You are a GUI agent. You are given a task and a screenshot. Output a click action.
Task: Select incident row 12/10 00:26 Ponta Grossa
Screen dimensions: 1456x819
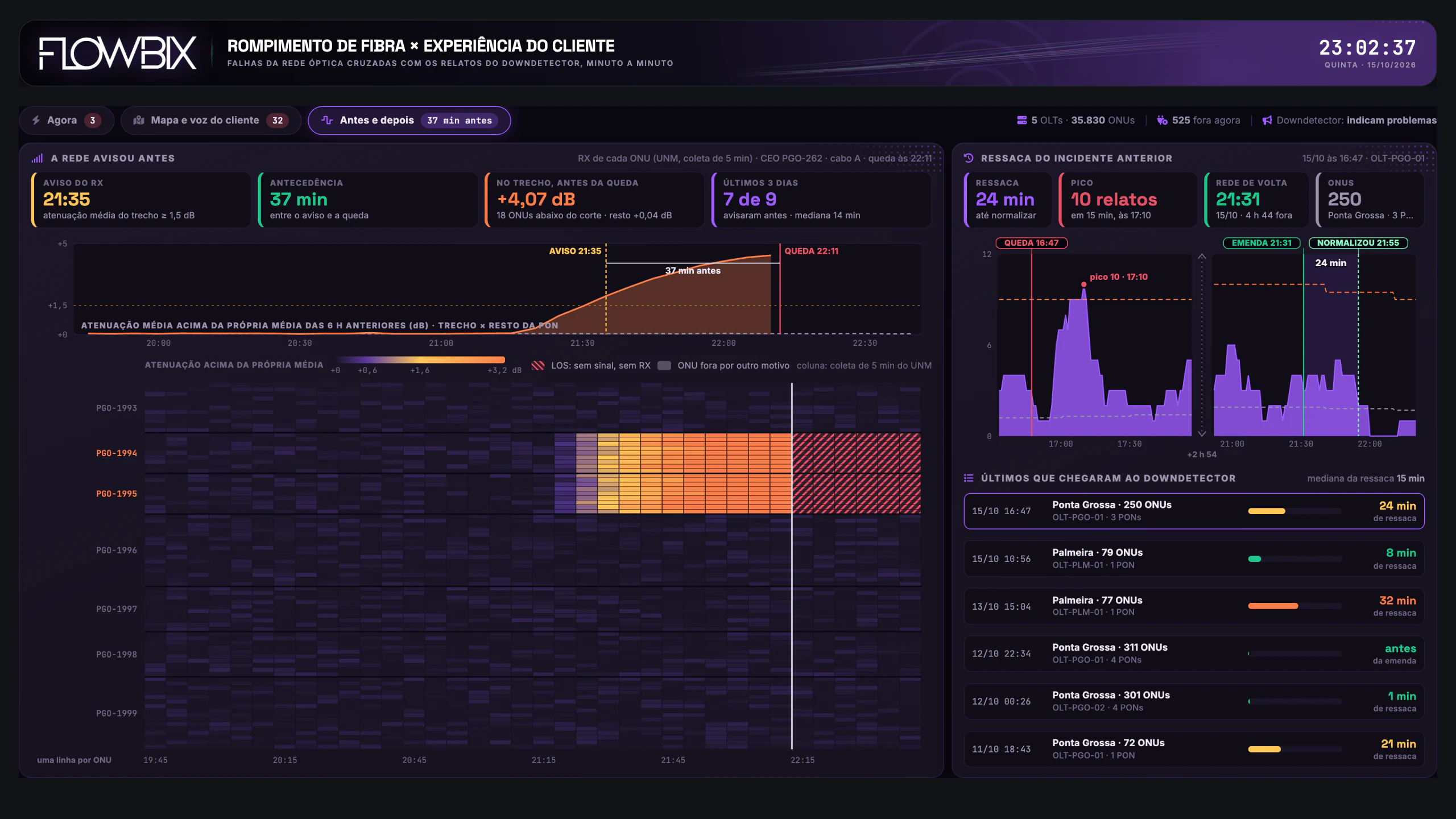(x=1194, y=701)
